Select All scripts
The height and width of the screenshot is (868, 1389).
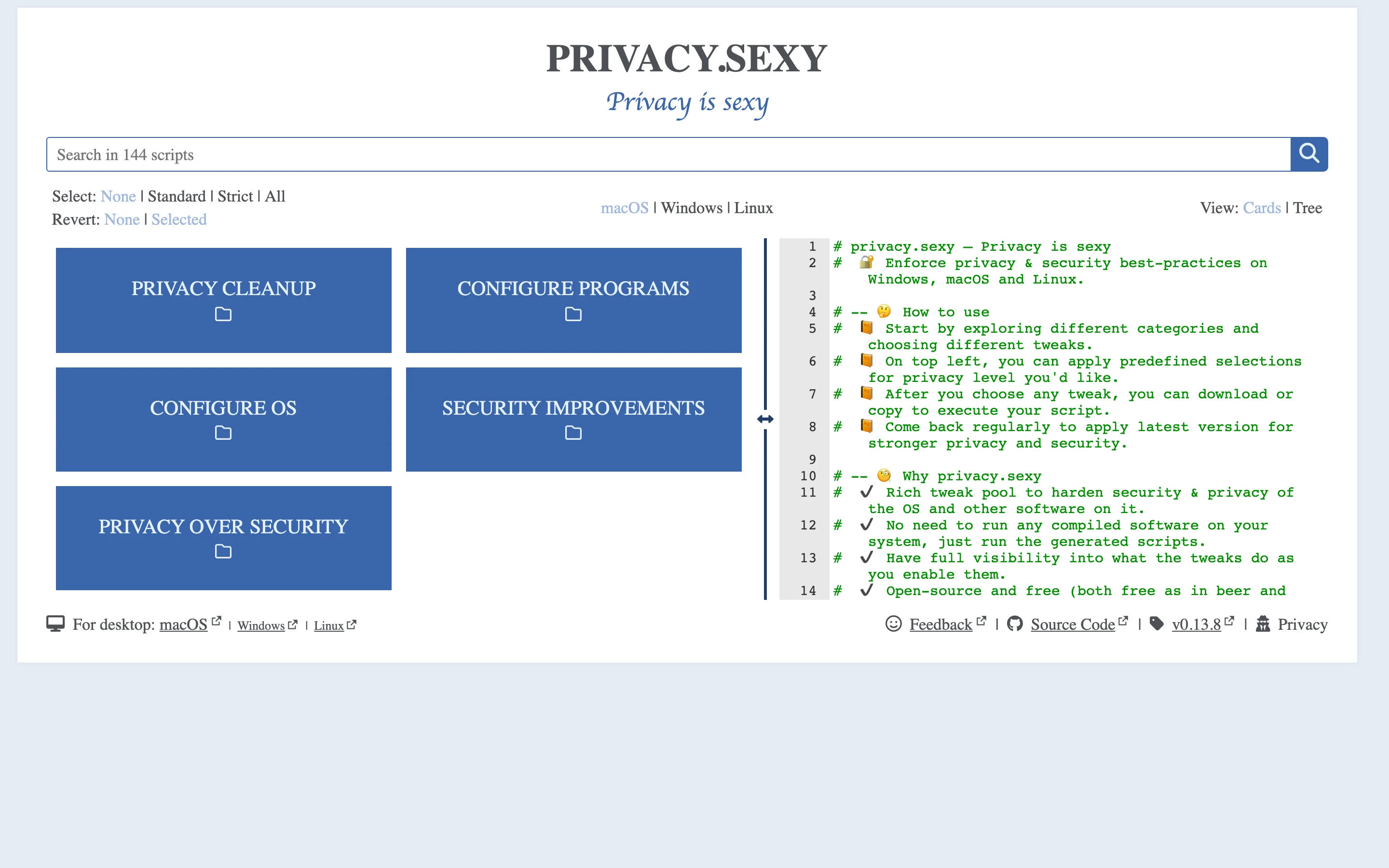pos(275,196)
